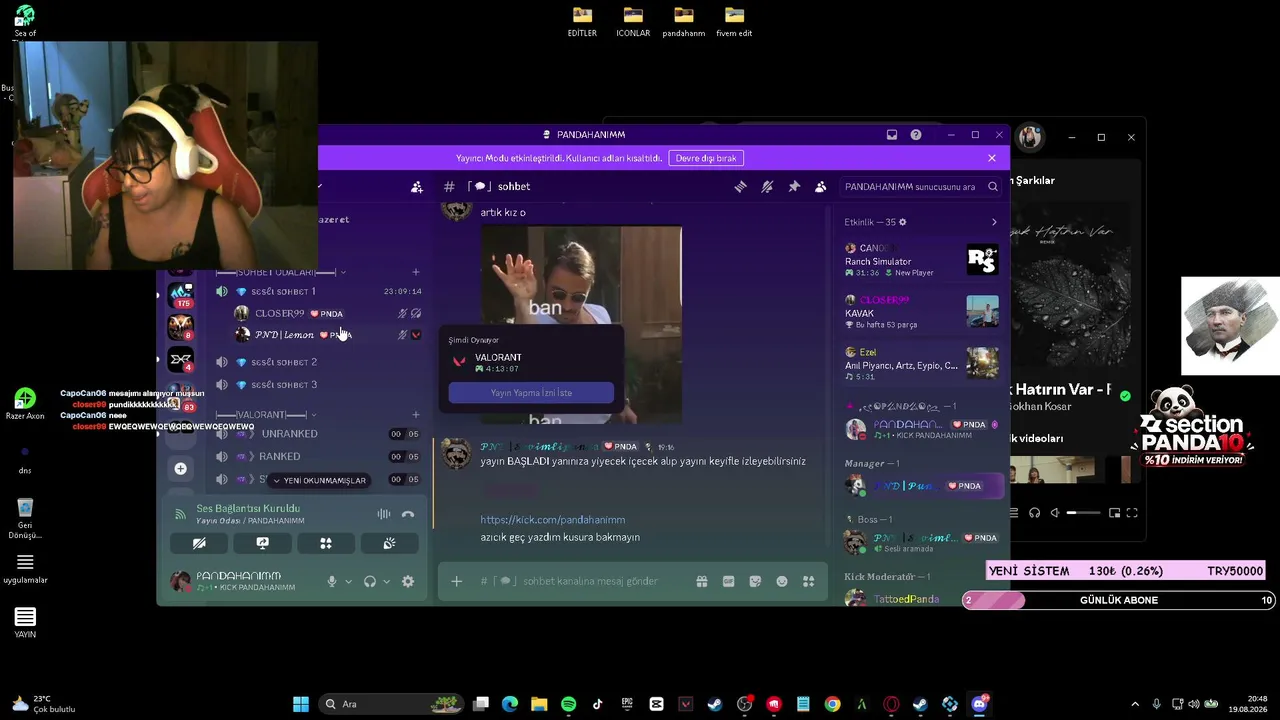Toggle miniplayer icon in music player window
The height and width of the screenshot is (720, 1280).
(1114, 513)
